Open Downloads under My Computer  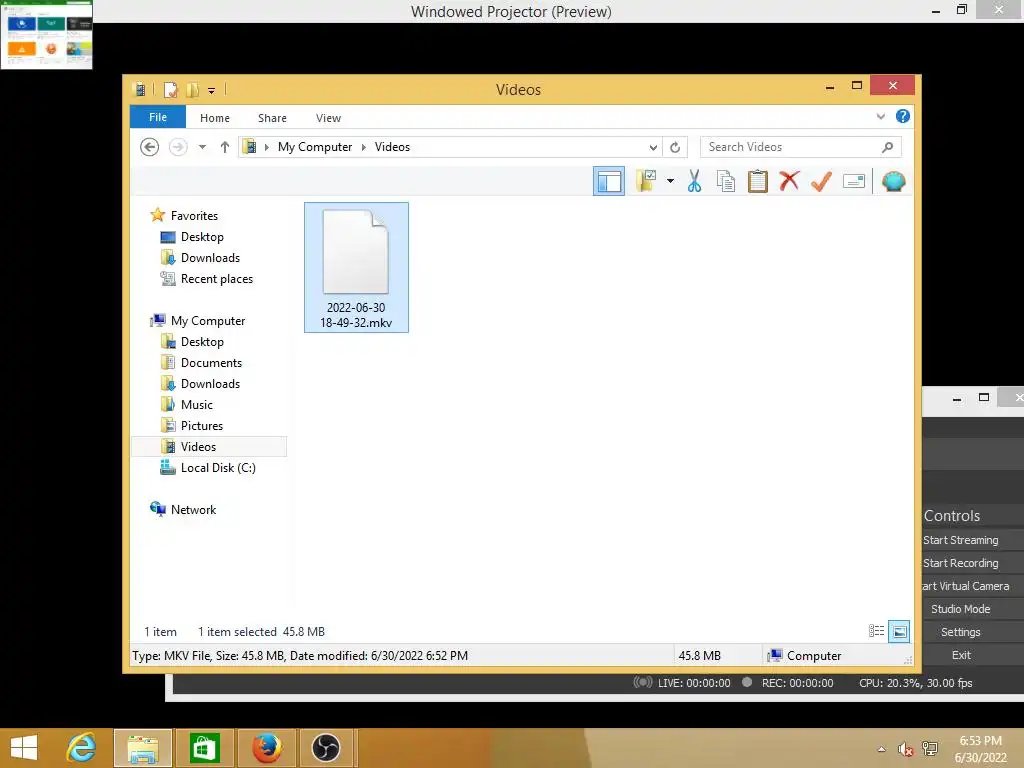click(210, 383)
